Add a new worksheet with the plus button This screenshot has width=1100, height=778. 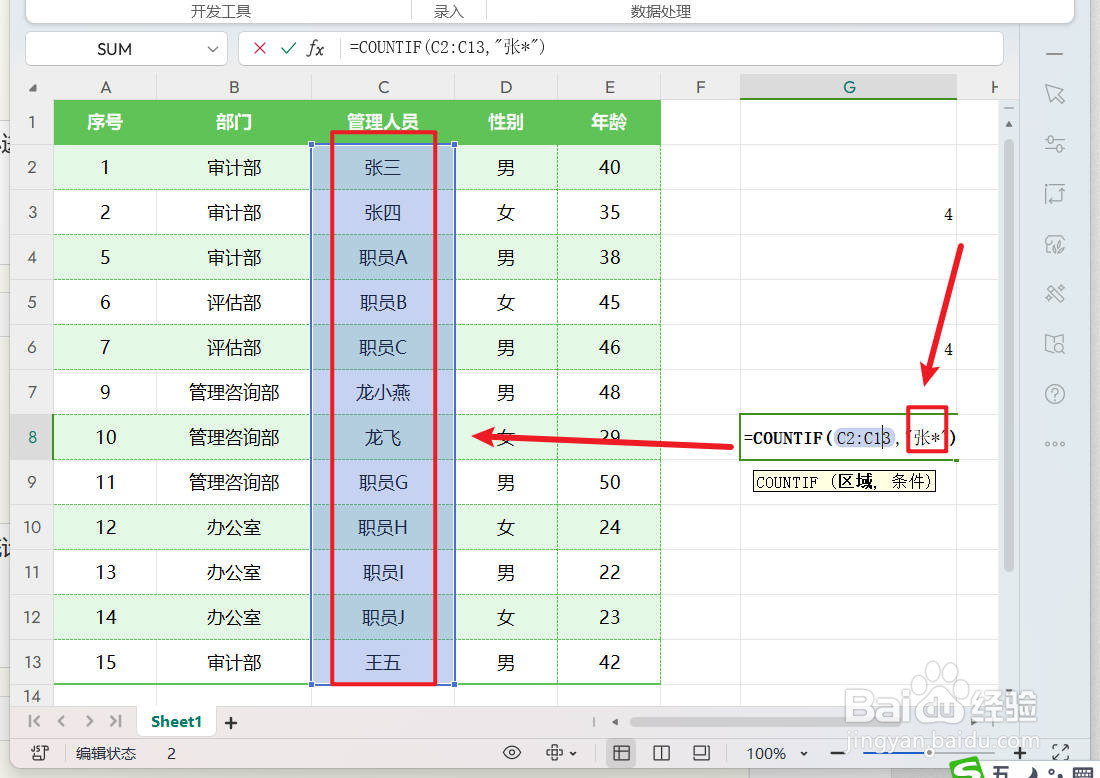point(231,721)
